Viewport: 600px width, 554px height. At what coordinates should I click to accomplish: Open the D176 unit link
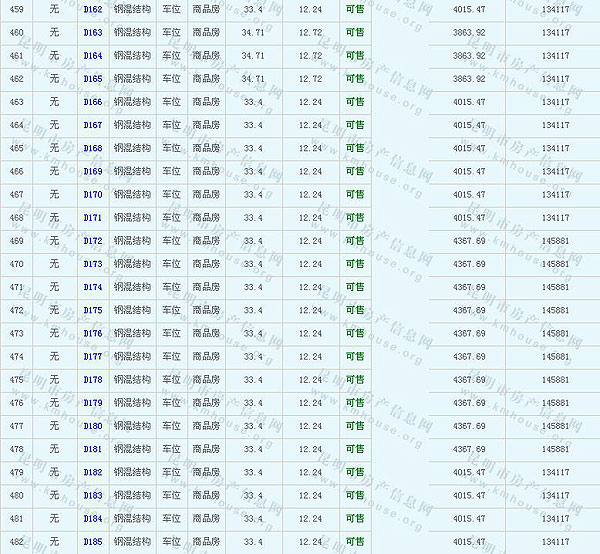[x=92, y=333]
